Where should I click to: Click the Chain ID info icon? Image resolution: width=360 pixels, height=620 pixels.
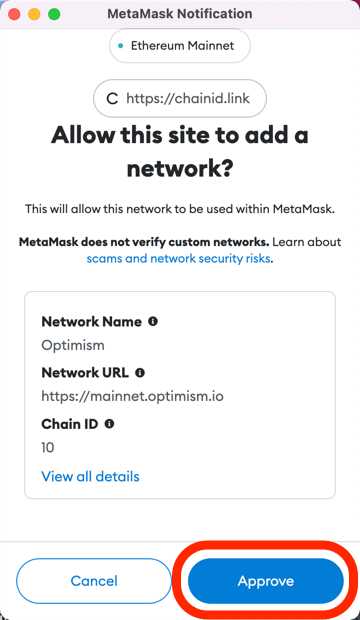tap(109, 423)
